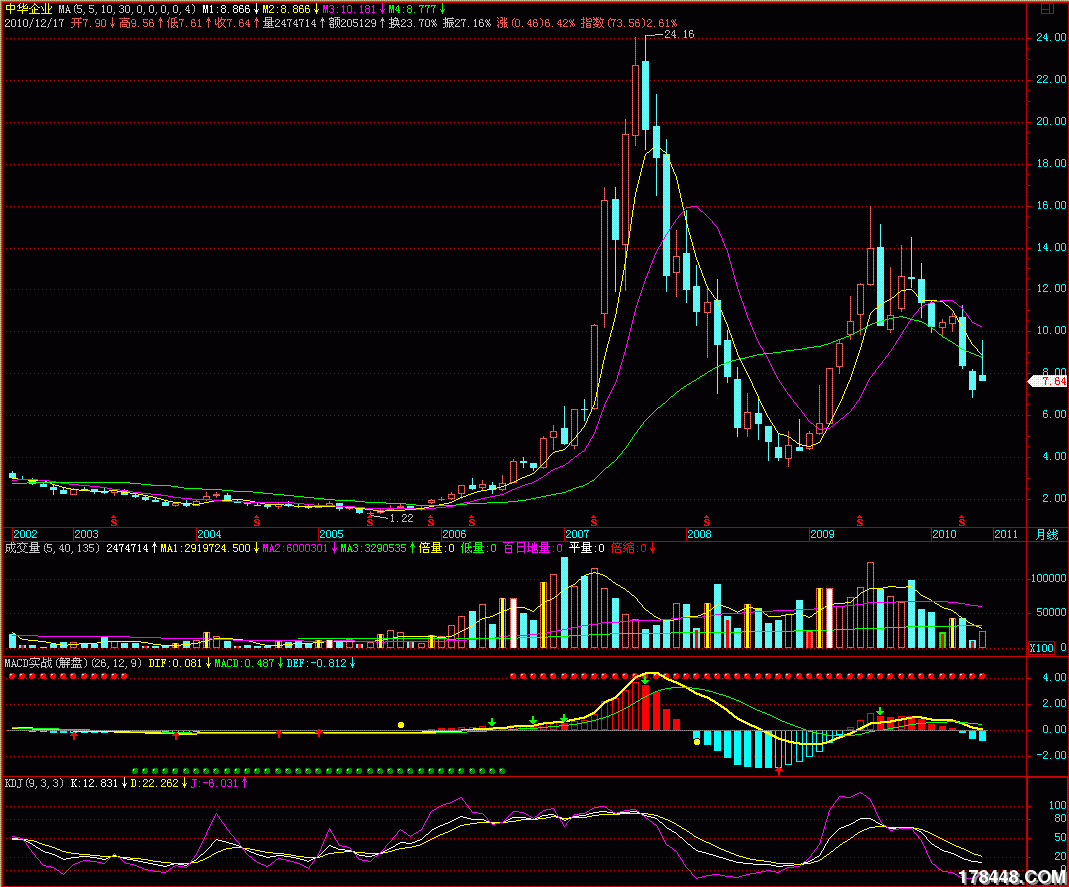Select the 月线 period label
Viewport: 1069px width, 887px height.
(1046, 534)
